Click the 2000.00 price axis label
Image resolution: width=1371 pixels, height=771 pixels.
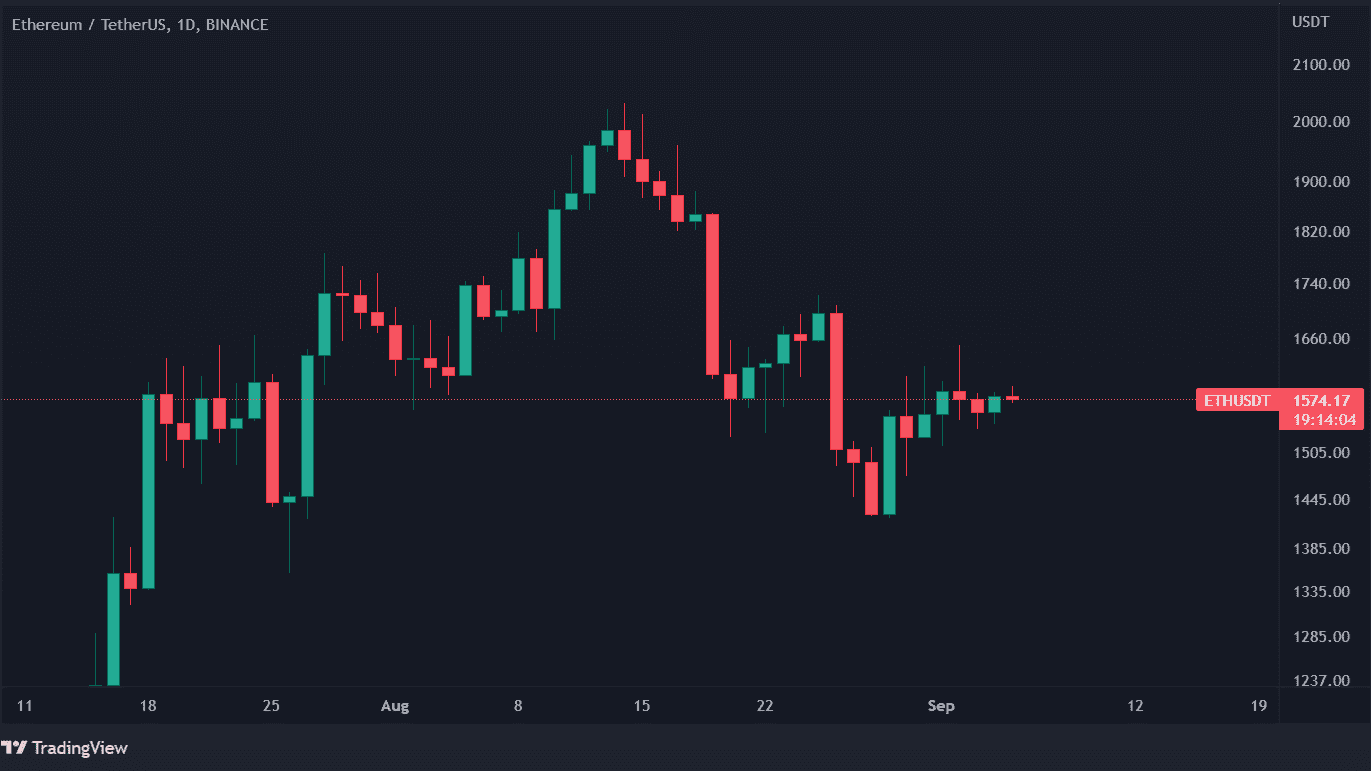[x=1322, y=122]
